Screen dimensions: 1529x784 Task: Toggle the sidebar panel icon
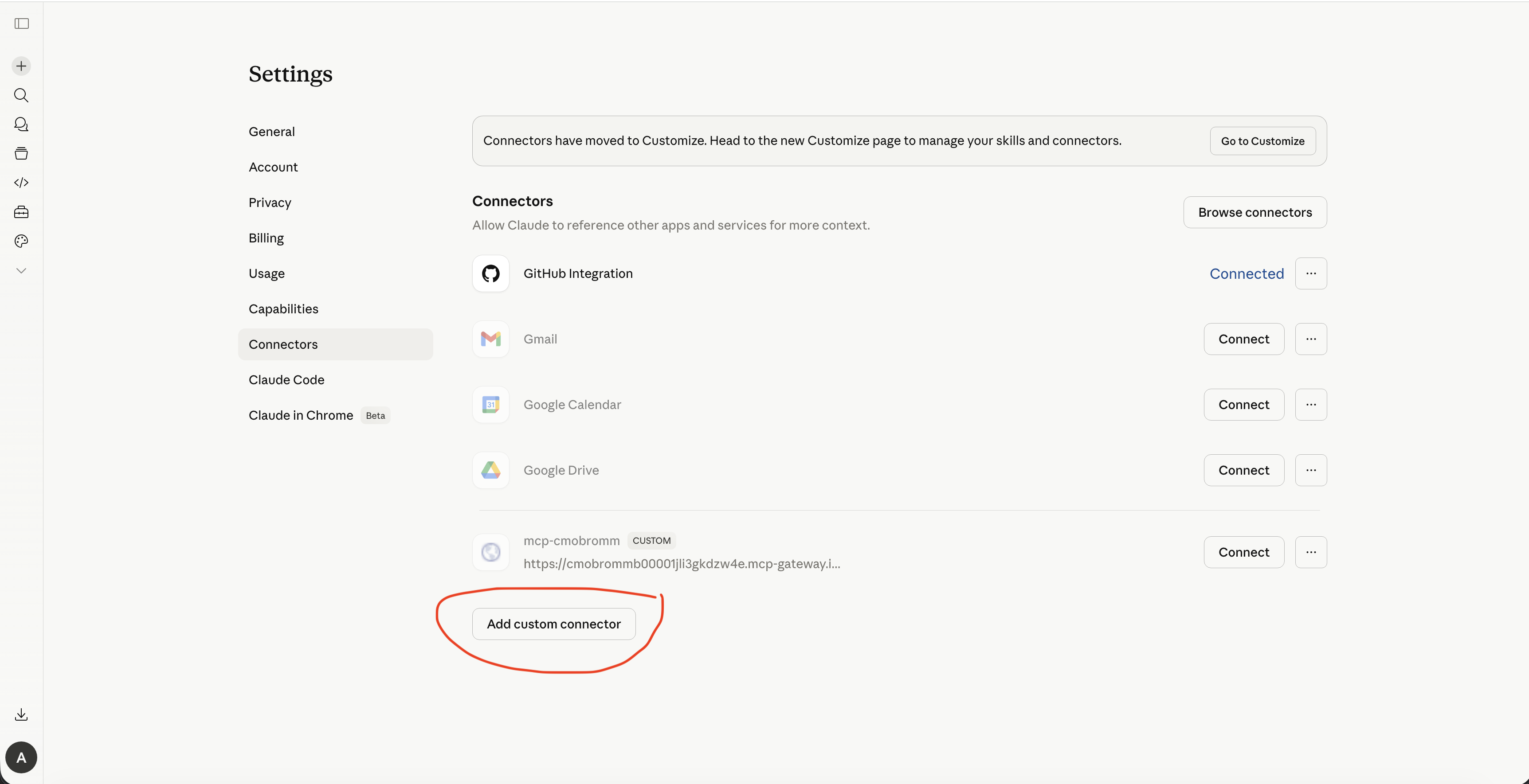pyautogui.click(x=21, y=24)
